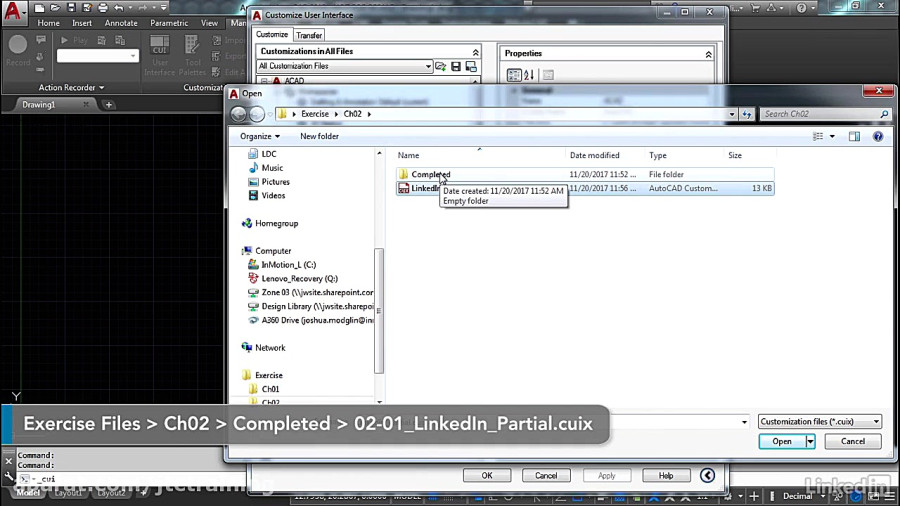This screenshot has height=506, width=900.
Task: Click the Undo arrow in quick access toolbar
Action: [x=119, y=8]
